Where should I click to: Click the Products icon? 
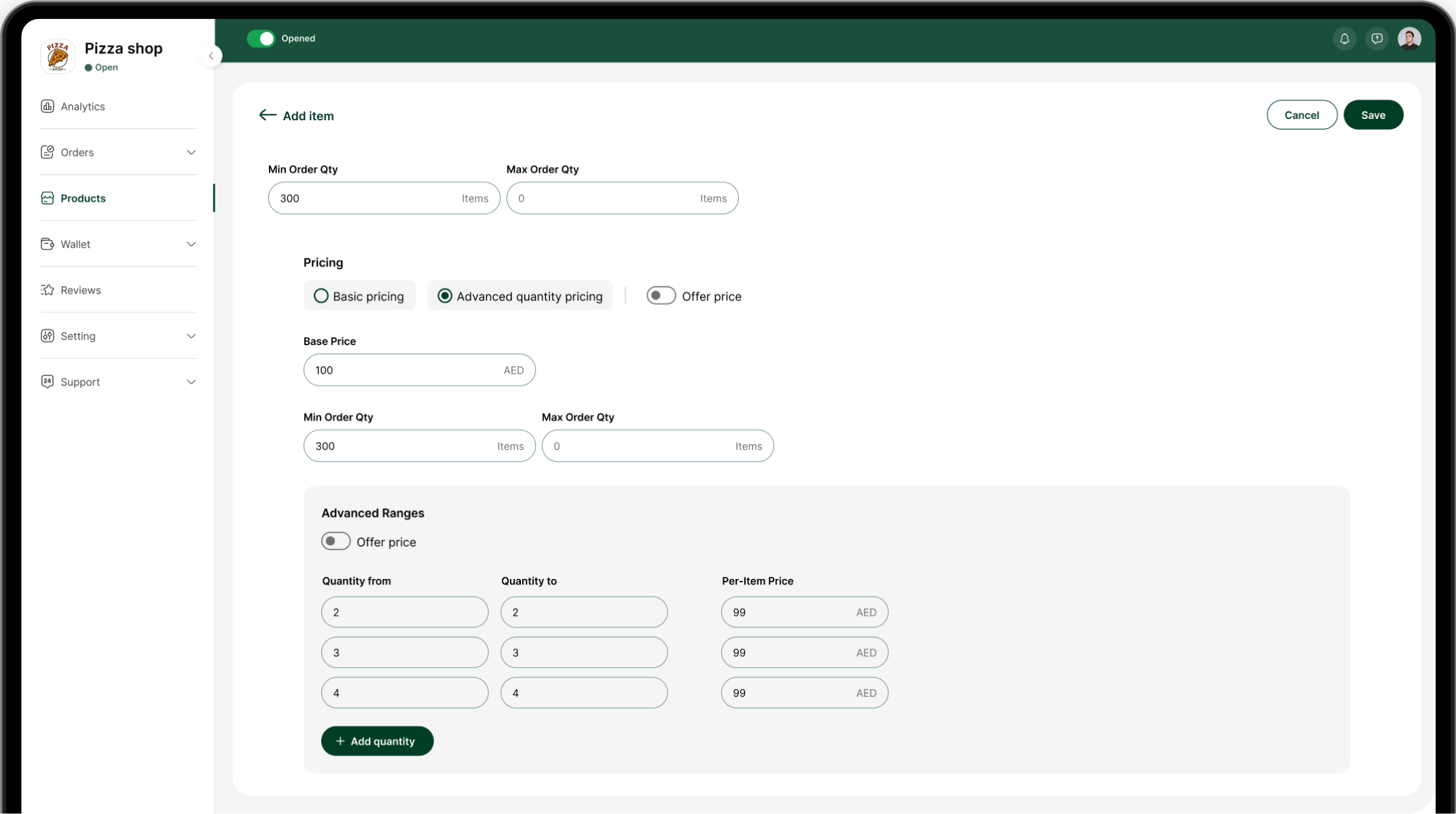tap(47, 198)
